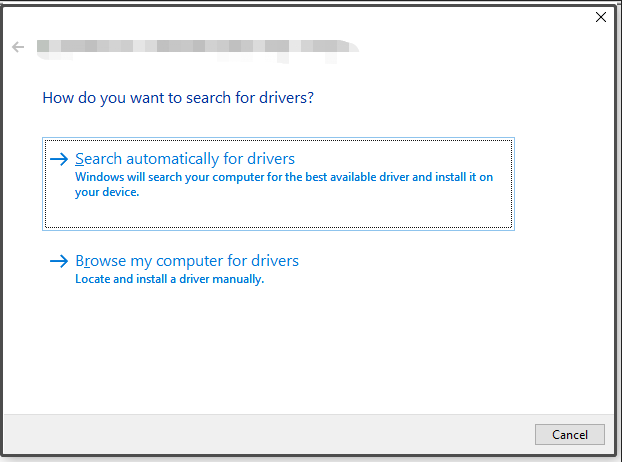Click 'Locate and install a driver manually.' text
622x462 pixels.
tap(169, 279)
